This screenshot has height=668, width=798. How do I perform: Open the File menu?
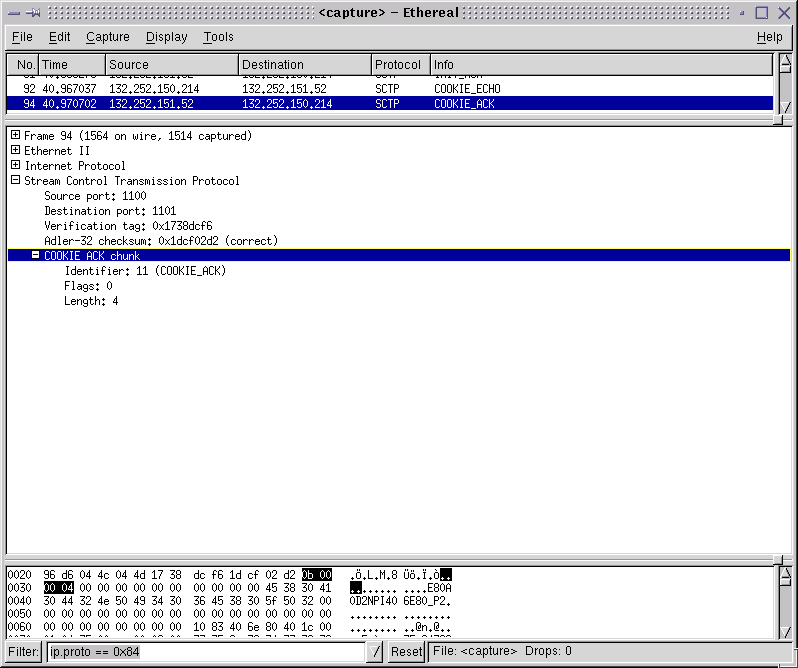pos(22,37)
